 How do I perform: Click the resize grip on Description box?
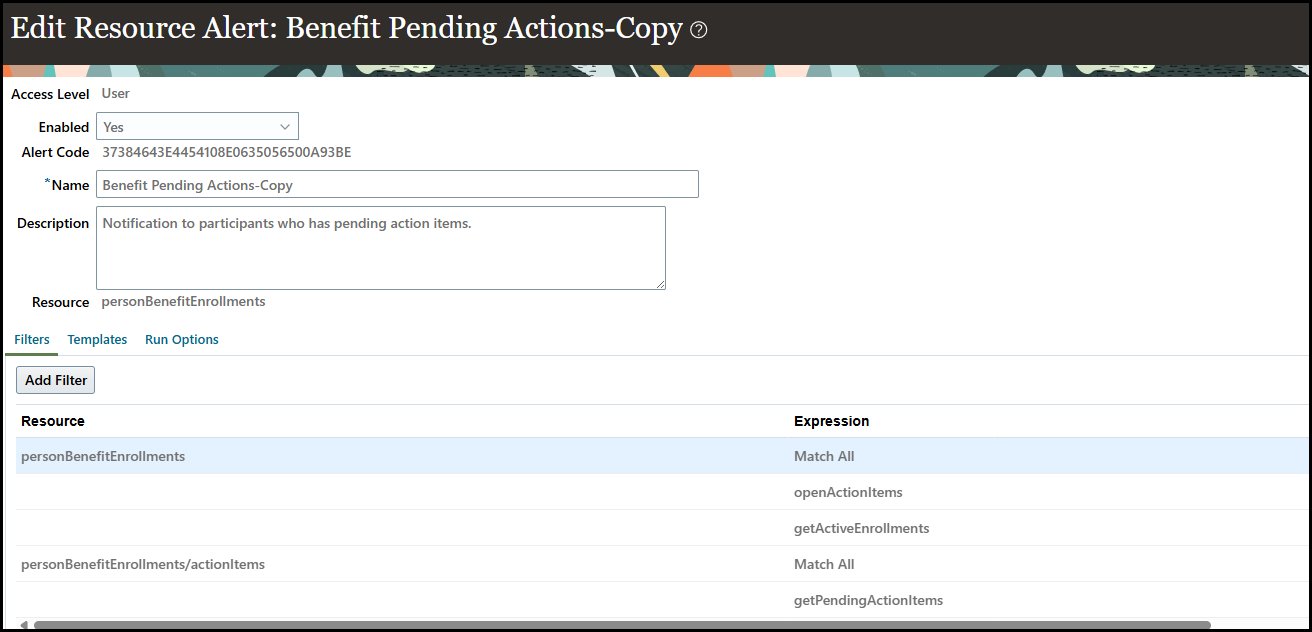click(x=661, y=286)
